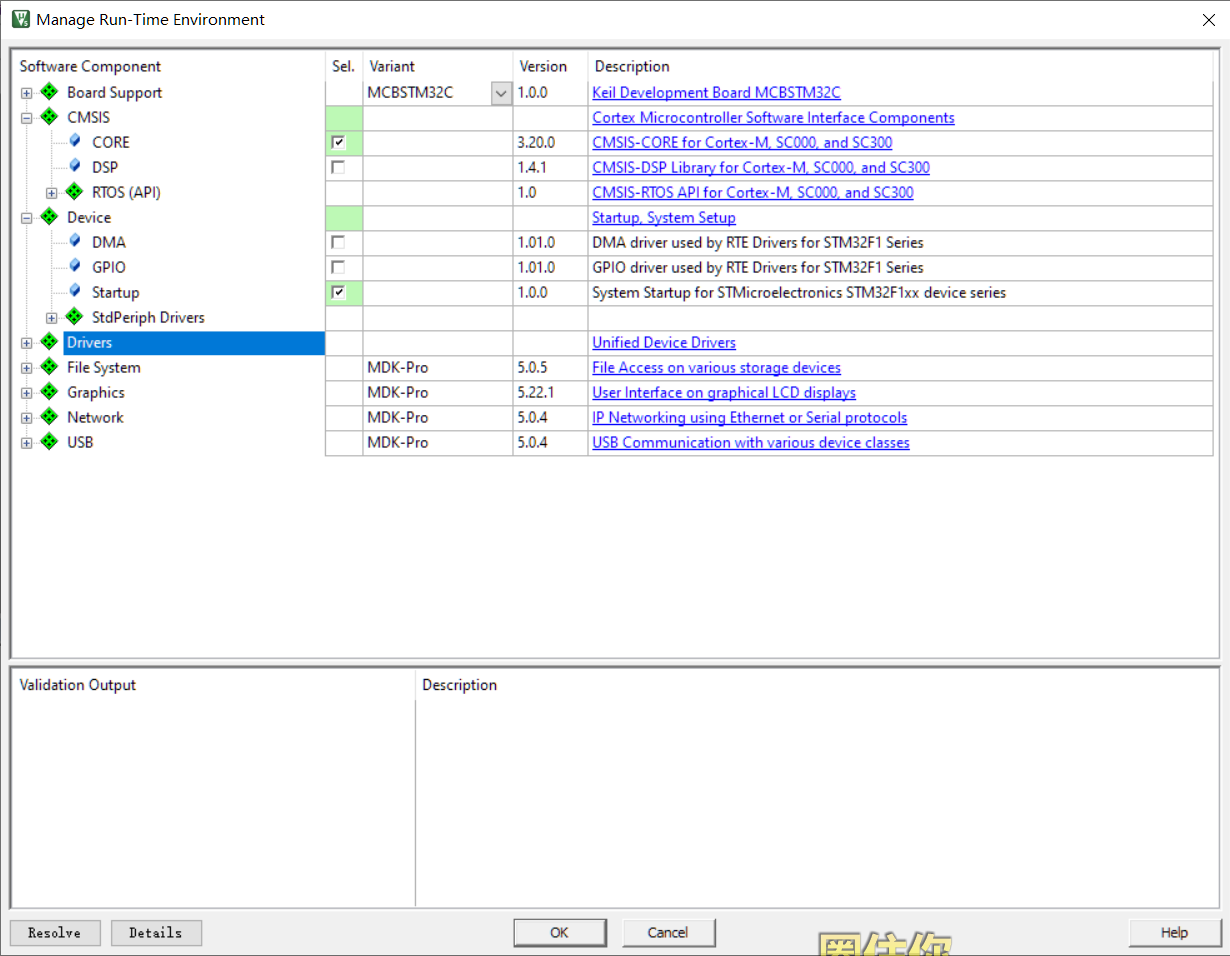Open USB Communication with device classes link
The height and width of the screenshot is (956, 1230).
751,442
